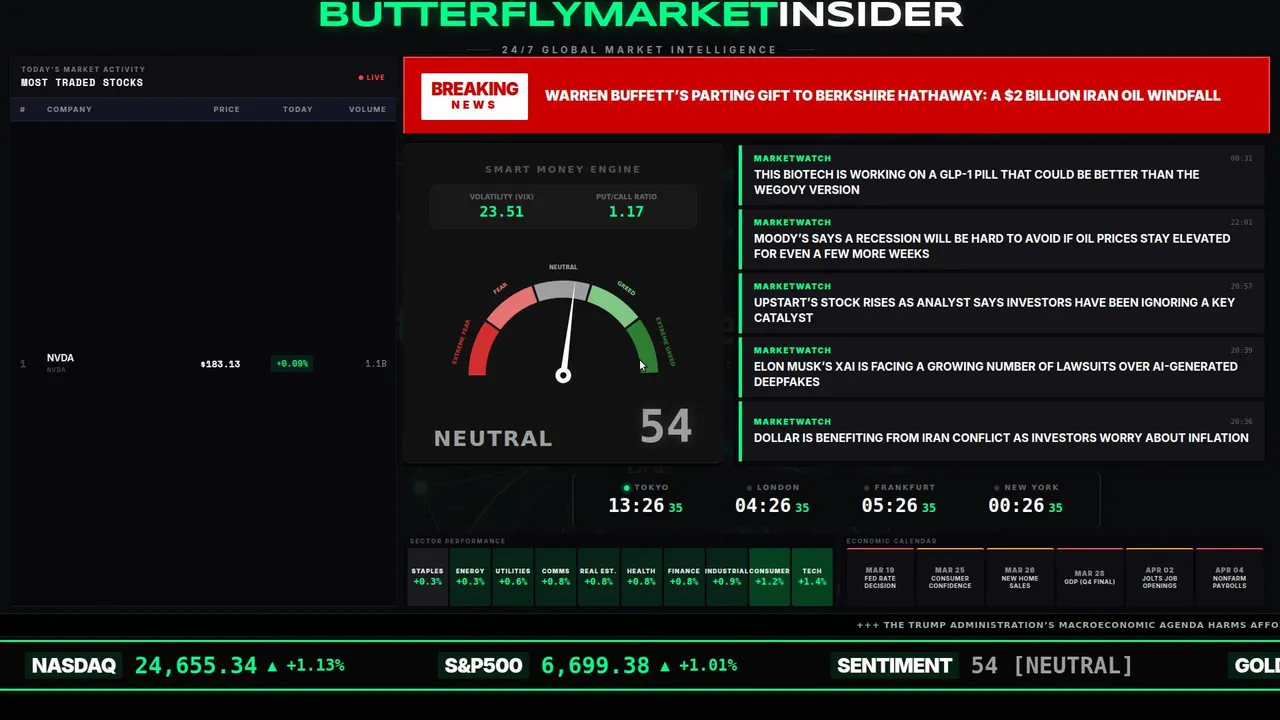Viewport: 1280px width, 720px height.
Task: Sort stocks by the Company column header
Action: pyautogui.click(x=69, y=109)
